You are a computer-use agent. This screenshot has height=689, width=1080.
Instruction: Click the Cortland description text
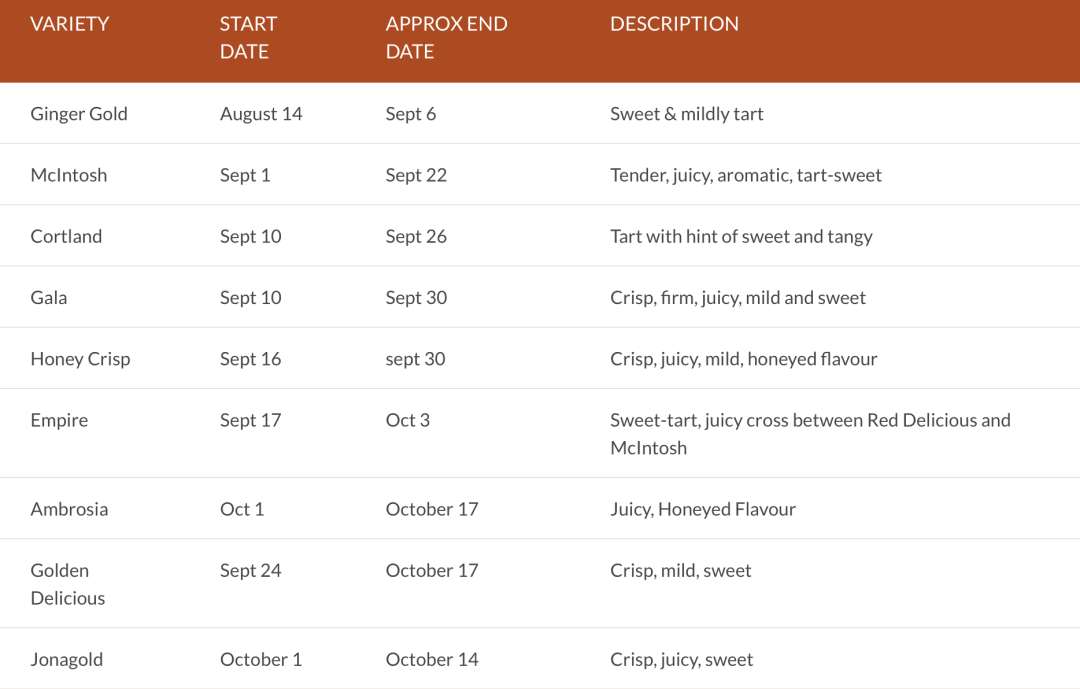click(x=741, y=236)
